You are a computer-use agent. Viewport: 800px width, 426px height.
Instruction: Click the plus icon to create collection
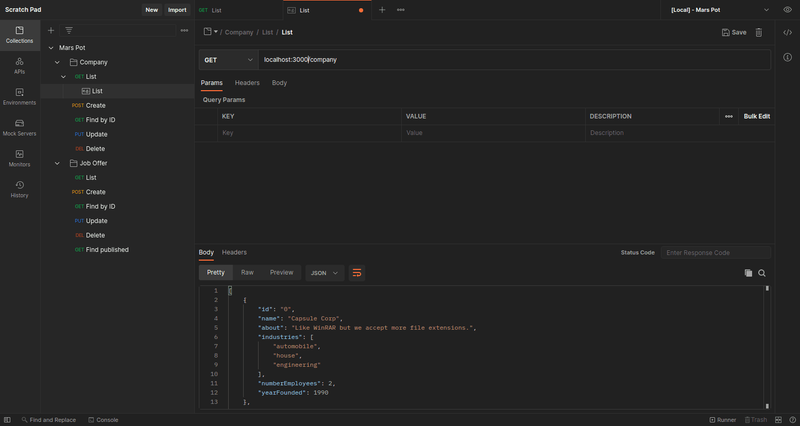pyautogui.click(x=51, y=31)
